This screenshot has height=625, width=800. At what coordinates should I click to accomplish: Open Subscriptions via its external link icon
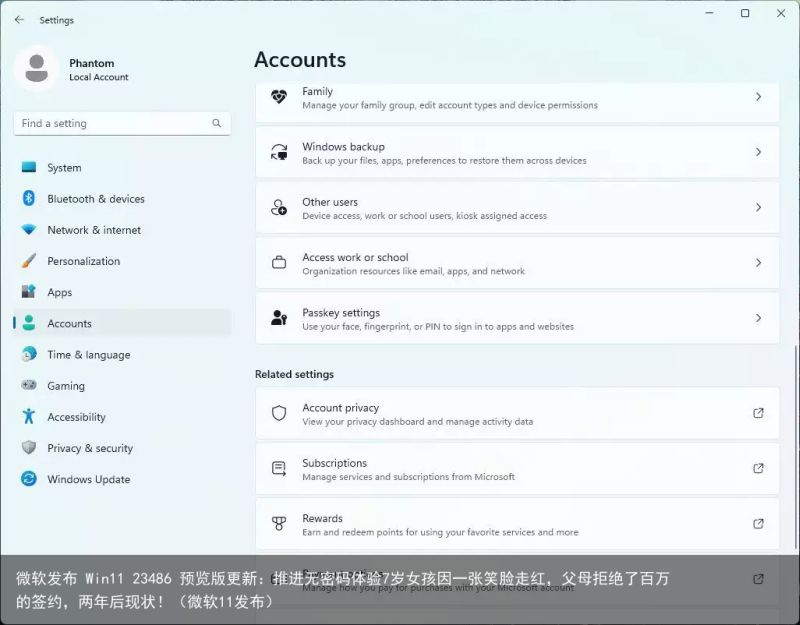[x=758, y=468]
